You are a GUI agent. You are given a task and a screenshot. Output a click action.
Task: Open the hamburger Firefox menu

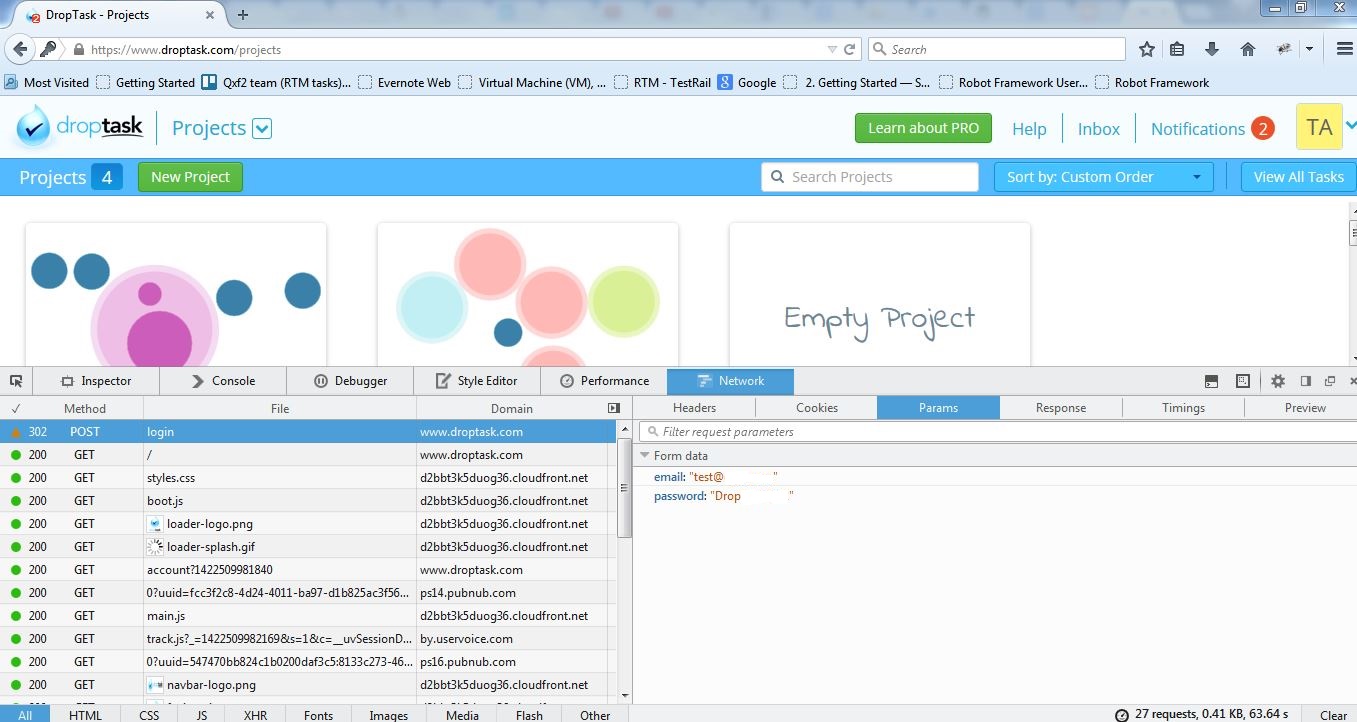pos(1344,49)
